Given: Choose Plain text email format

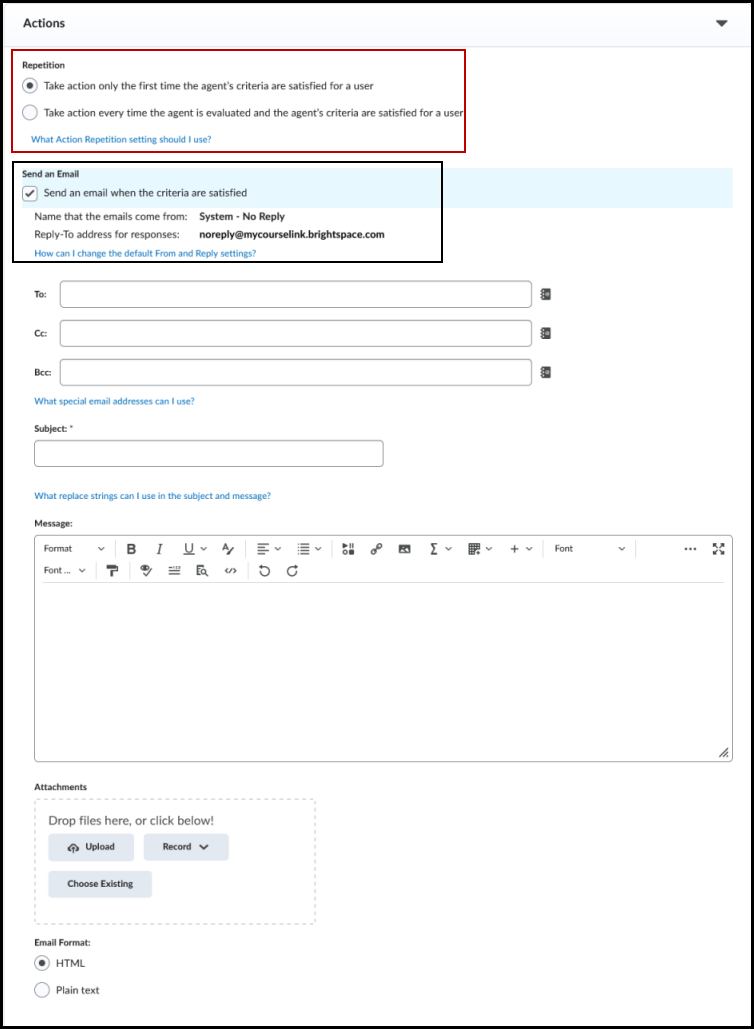Looking at the screenshot, I should coord(42,990).
